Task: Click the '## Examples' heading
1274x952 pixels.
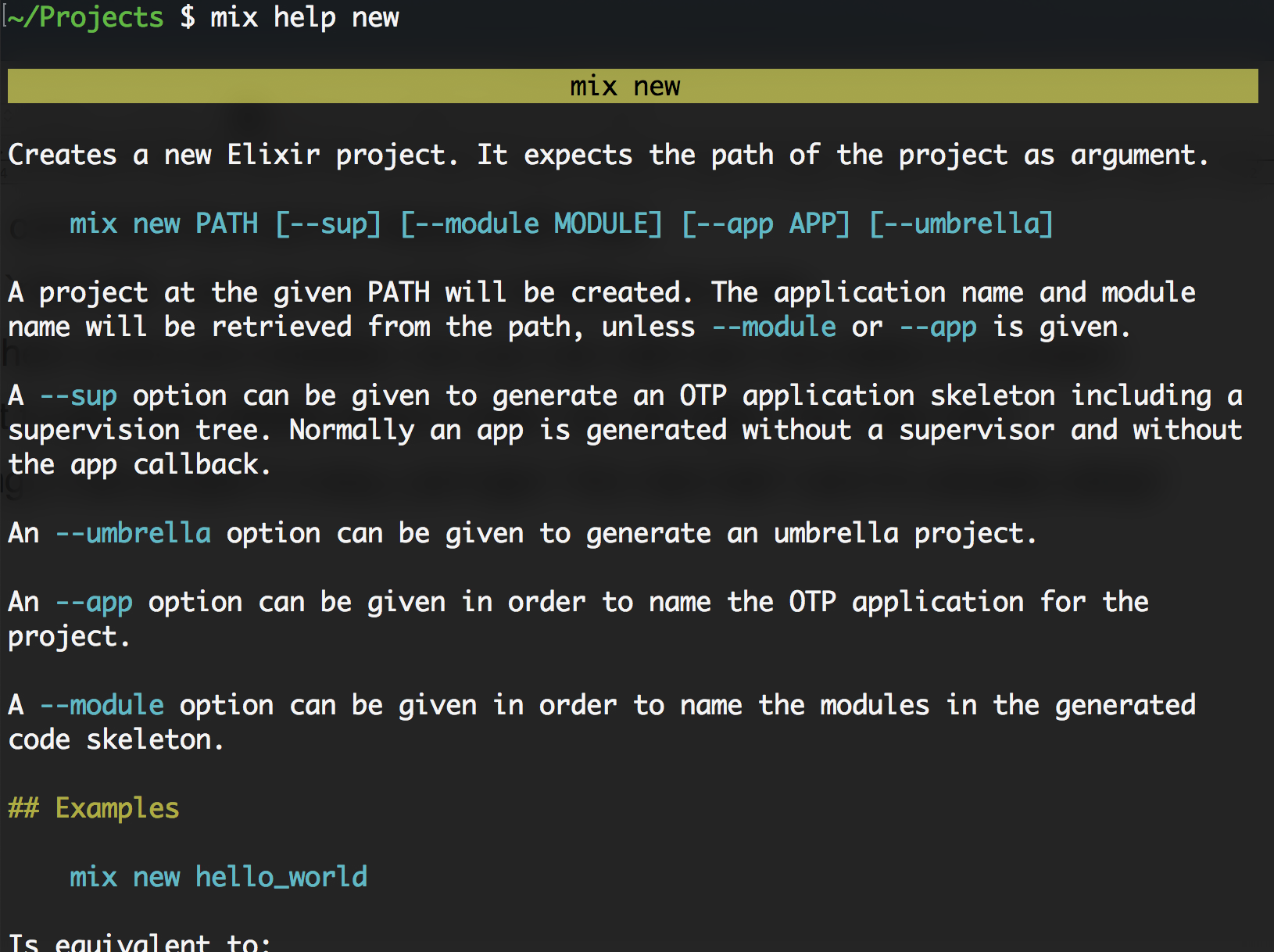Action: 94,808
